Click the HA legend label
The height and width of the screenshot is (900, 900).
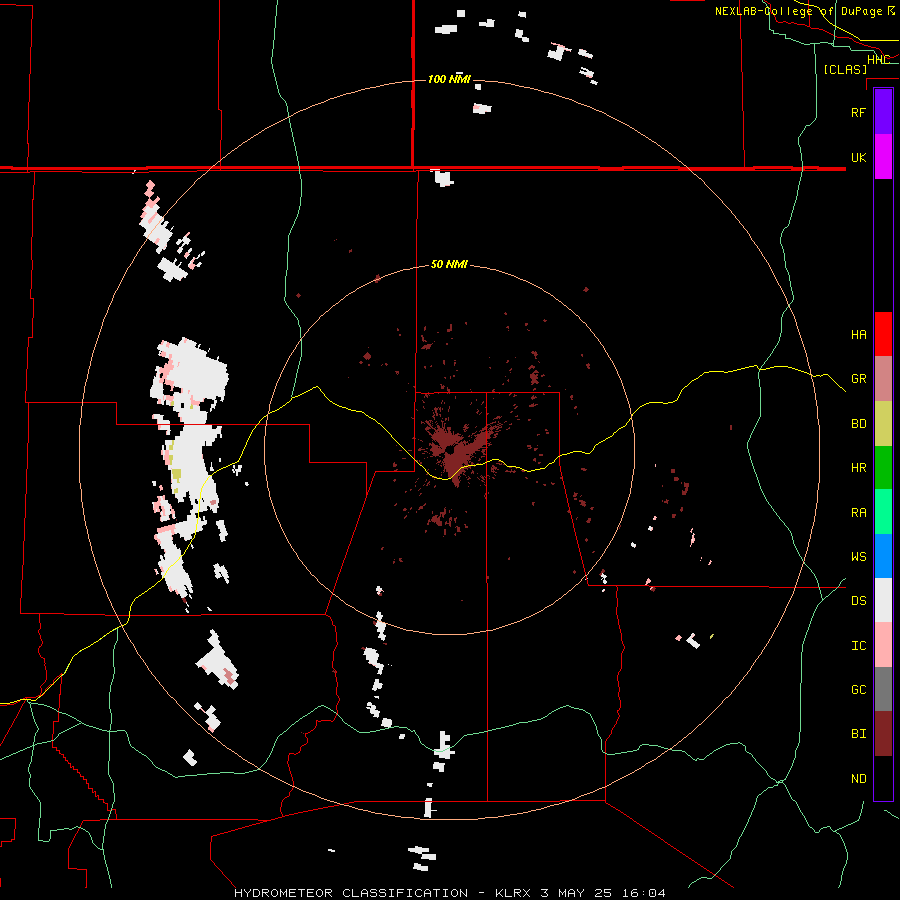tap(859, 335)
